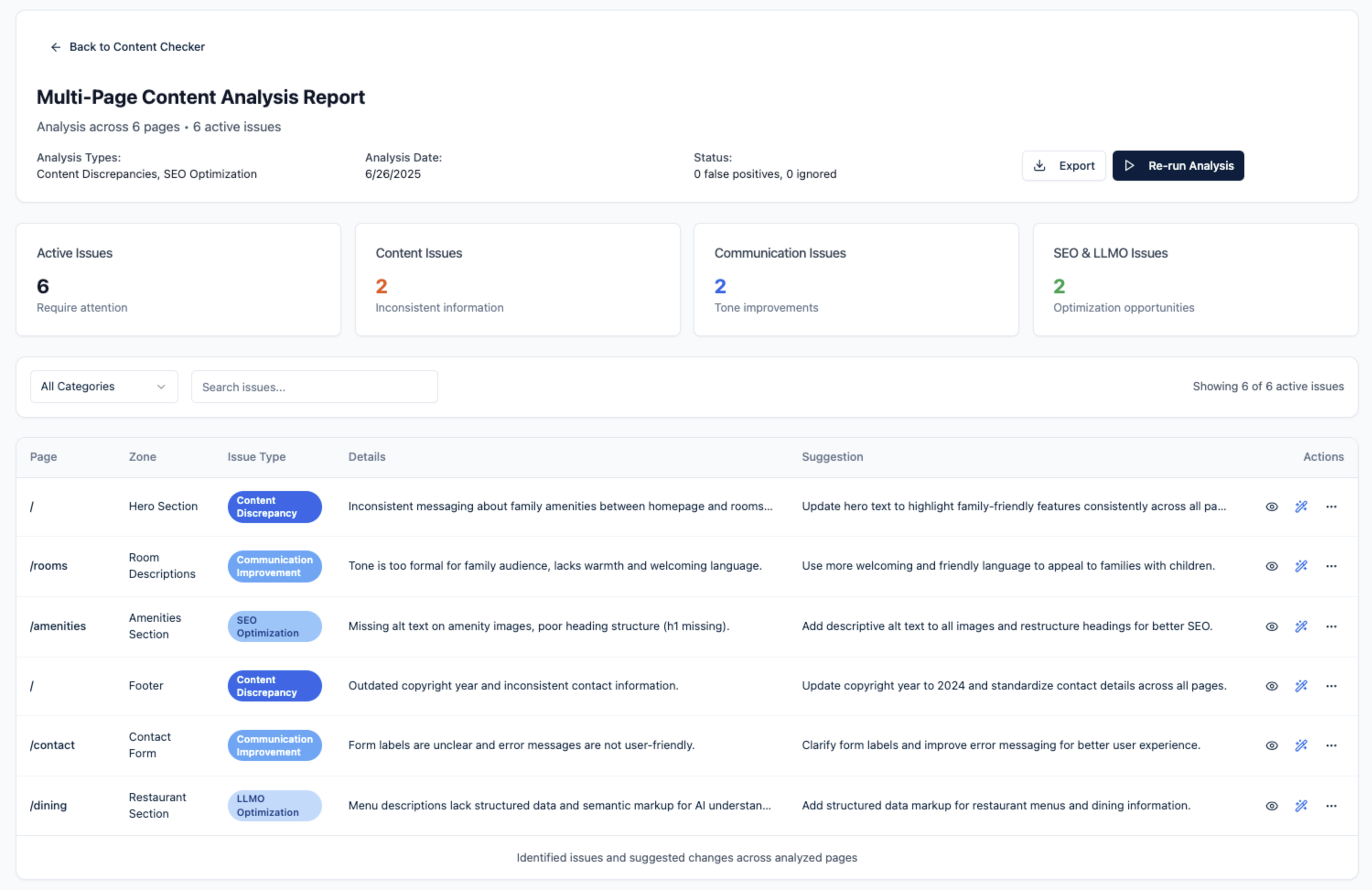Screen dimensions: 1372x890
Task: Click magic wand for /contact row
Action: pyautogui.click(x=1301, y=745)
